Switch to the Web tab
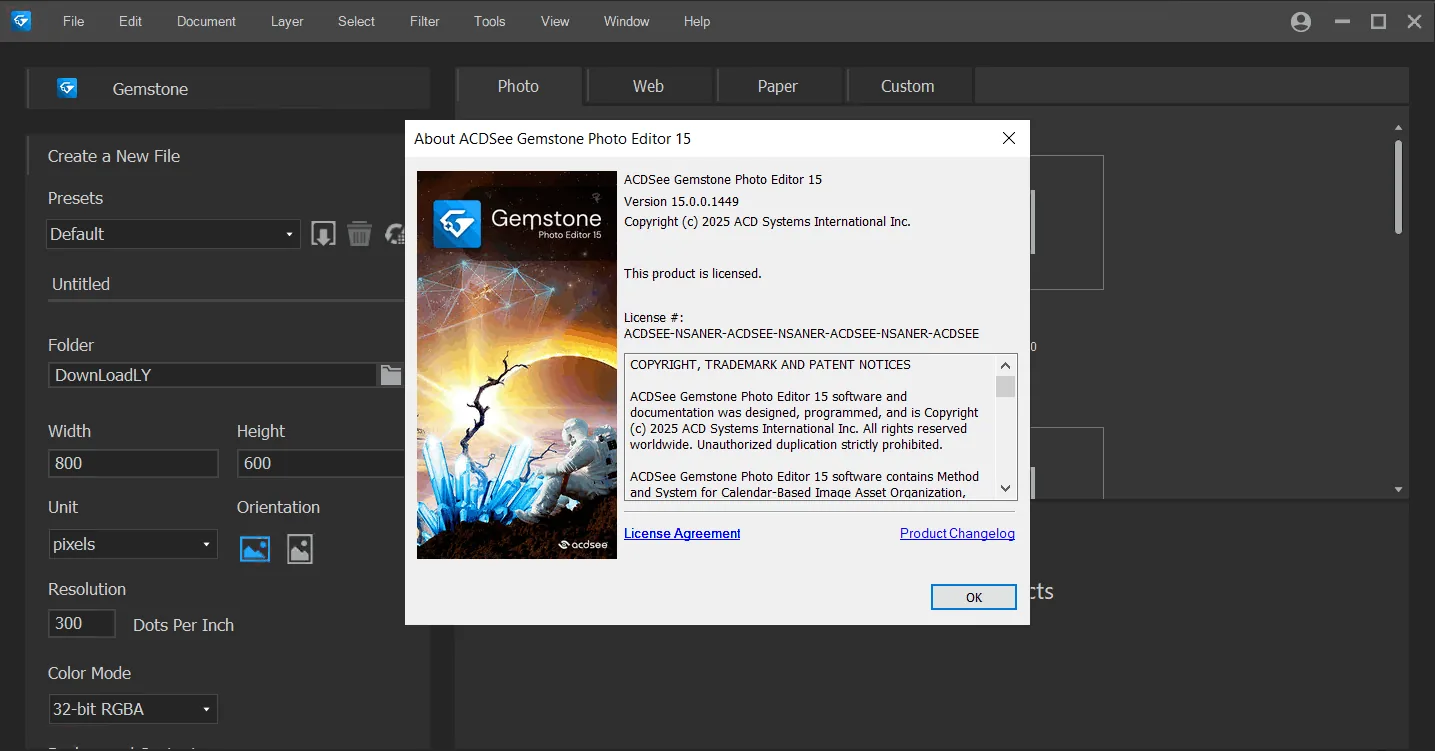1435x751 pixels. 648,86
